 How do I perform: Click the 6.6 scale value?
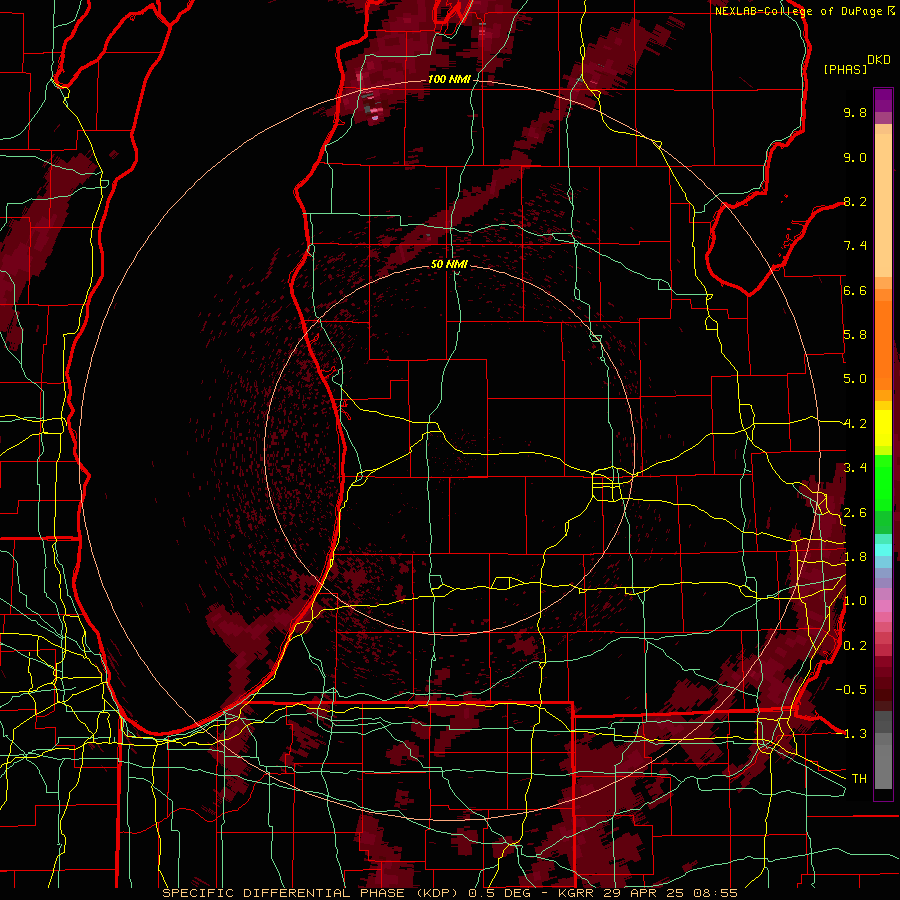[x=855, y=290]
